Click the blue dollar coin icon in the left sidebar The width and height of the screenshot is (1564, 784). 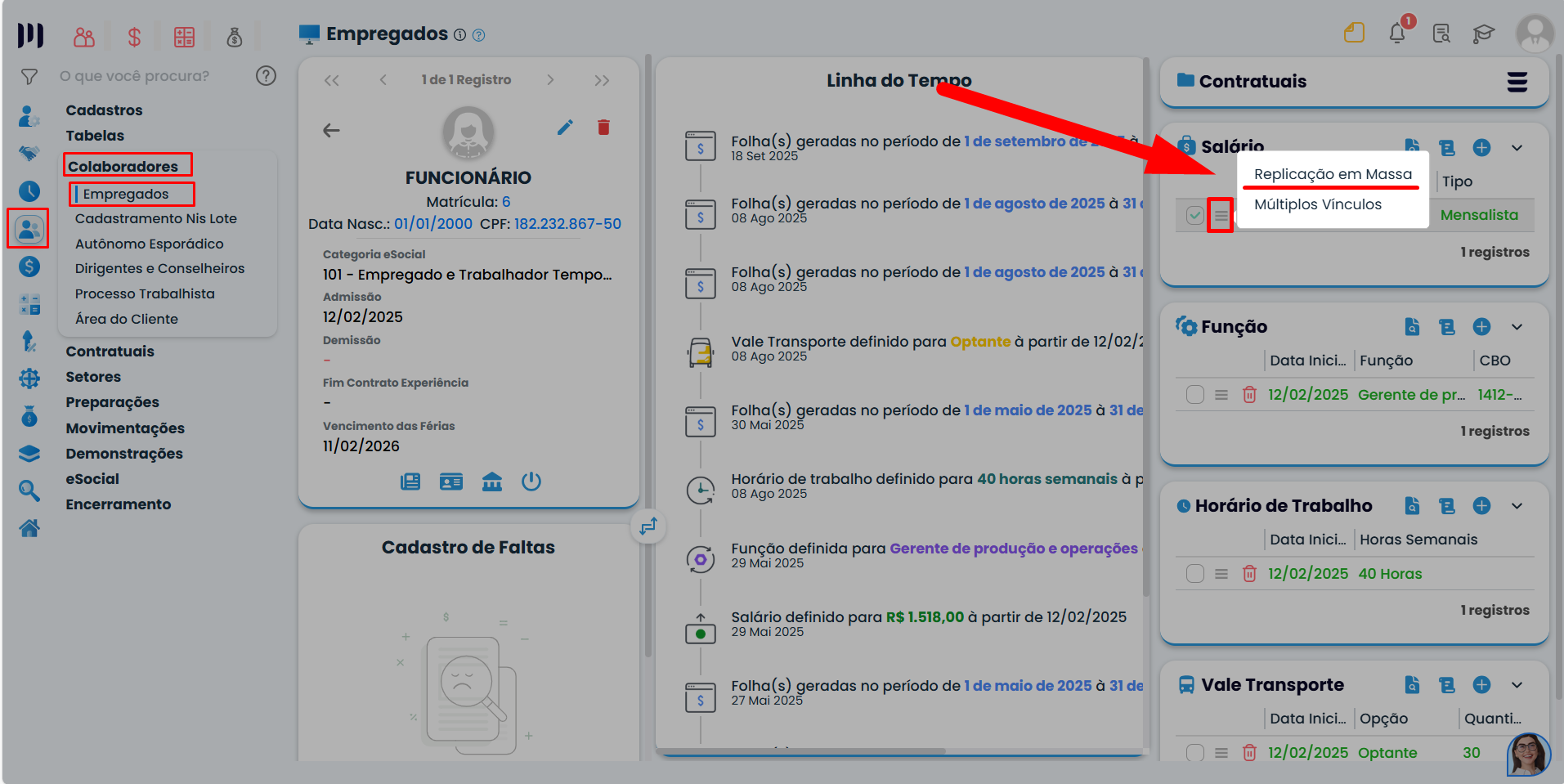29,267
